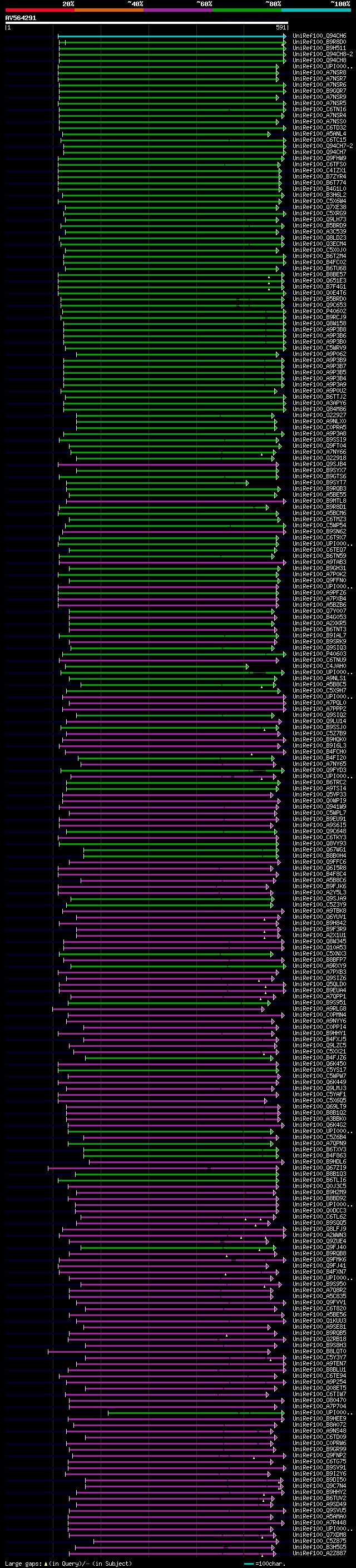Select hit label UniRef100_A7NSS0
This screenshot has height=1568, width=356.
[x=319, y=122]
